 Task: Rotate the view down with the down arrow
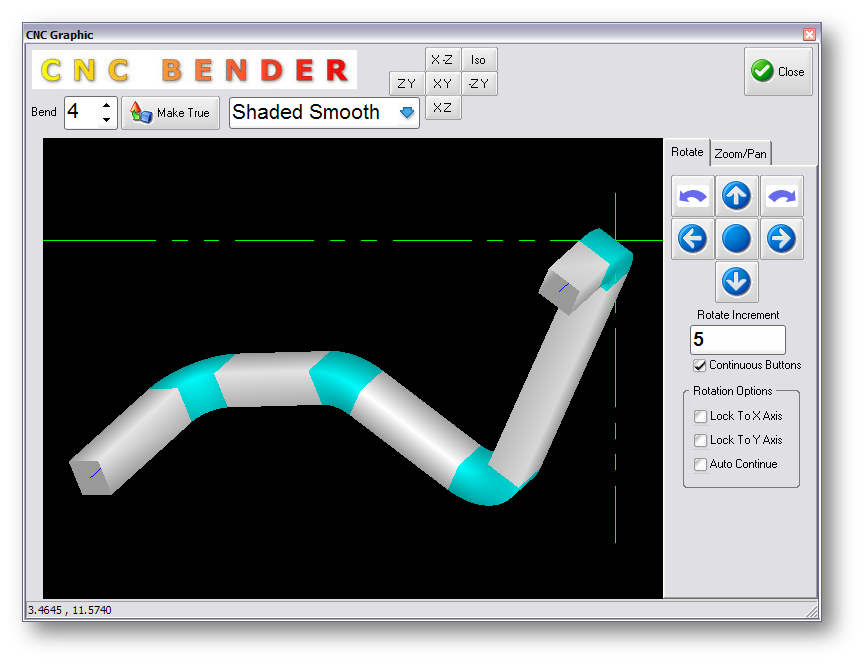pos(737,282)
